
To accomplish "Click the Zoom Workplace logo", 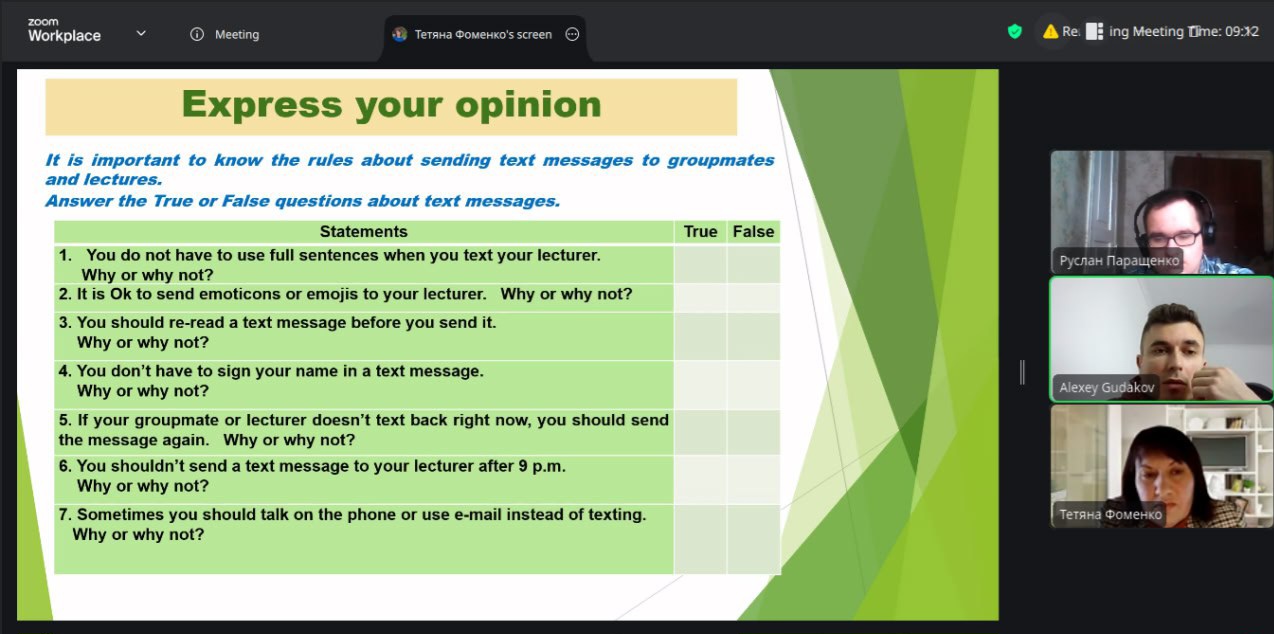I will 64,31.
